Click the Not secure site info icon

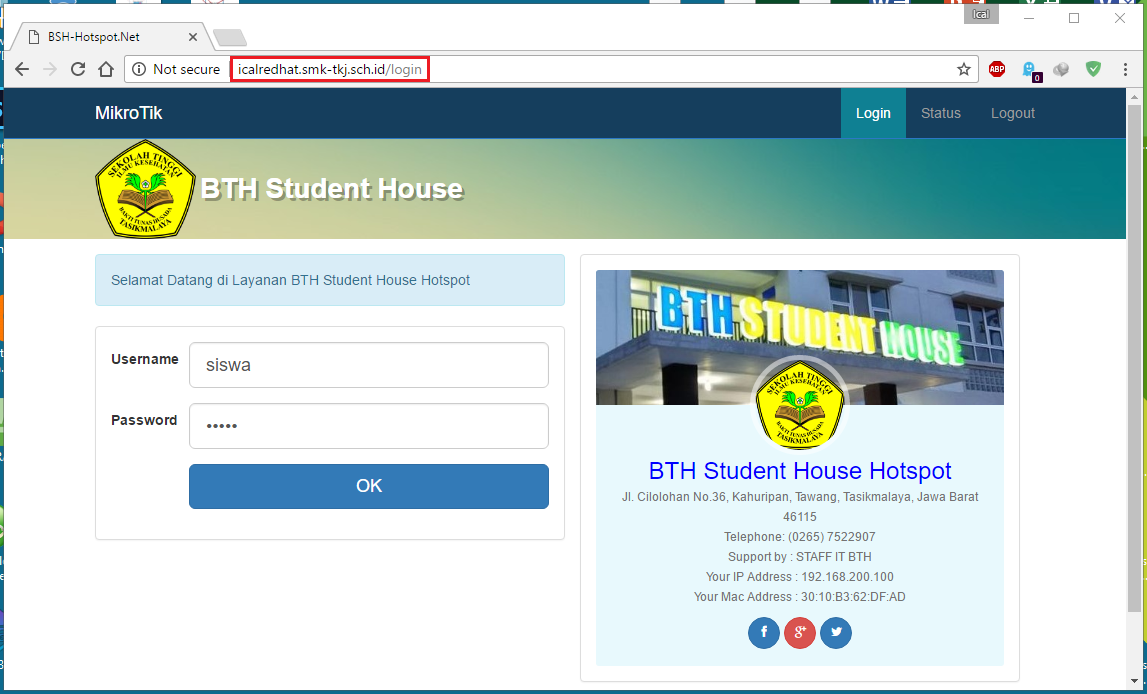pos(139,69)
